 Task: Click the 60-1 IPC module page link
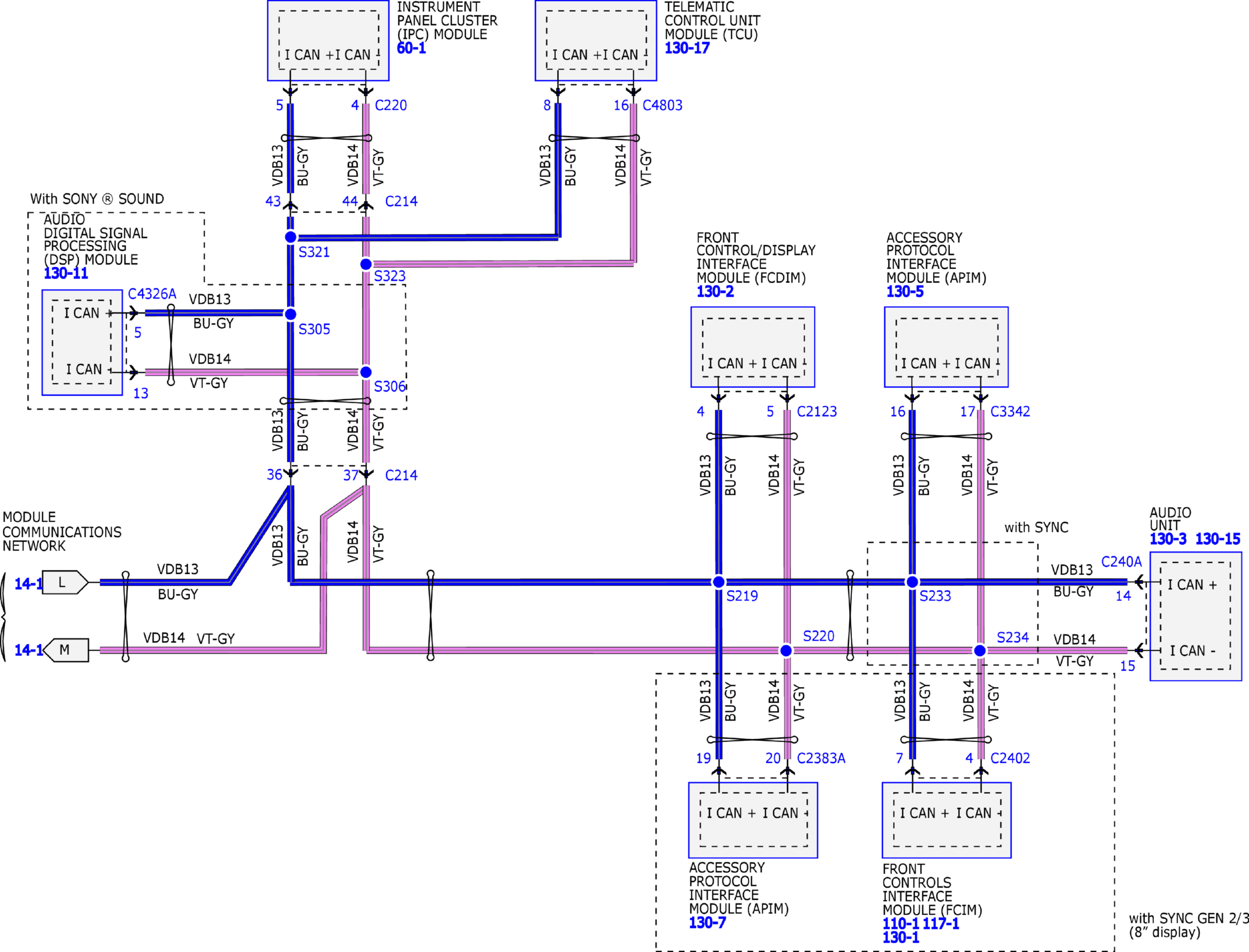coord(411,48)
